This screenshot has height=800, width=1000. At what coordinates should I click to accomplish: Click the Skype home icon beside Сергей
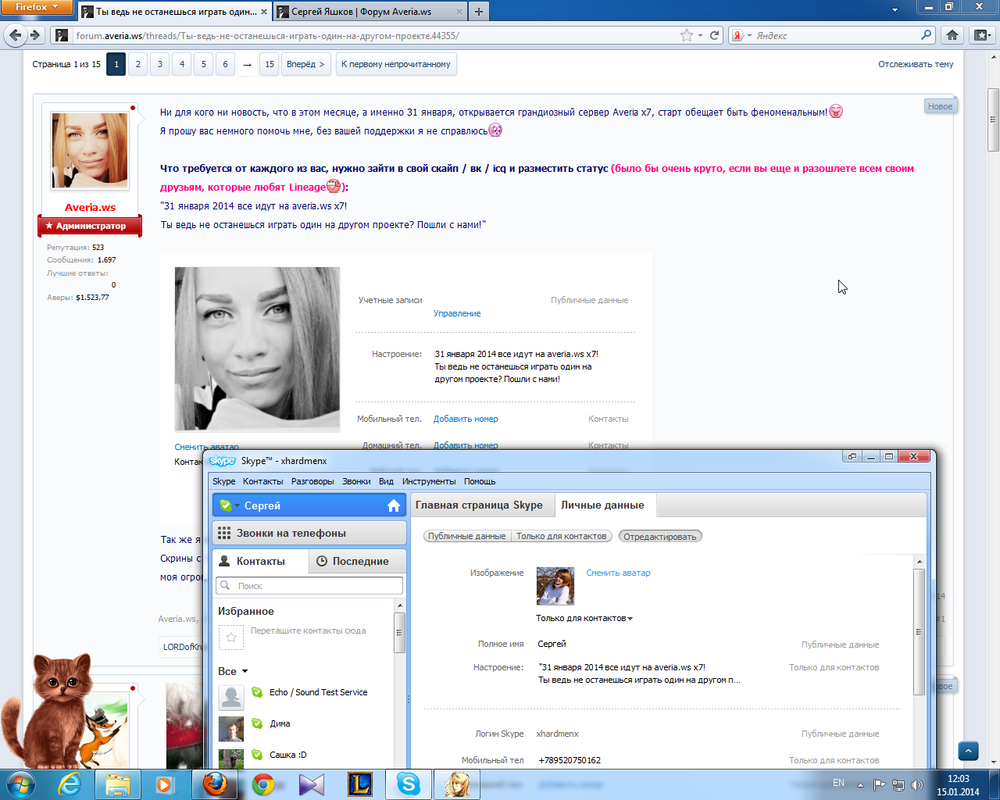click(393, 506)
